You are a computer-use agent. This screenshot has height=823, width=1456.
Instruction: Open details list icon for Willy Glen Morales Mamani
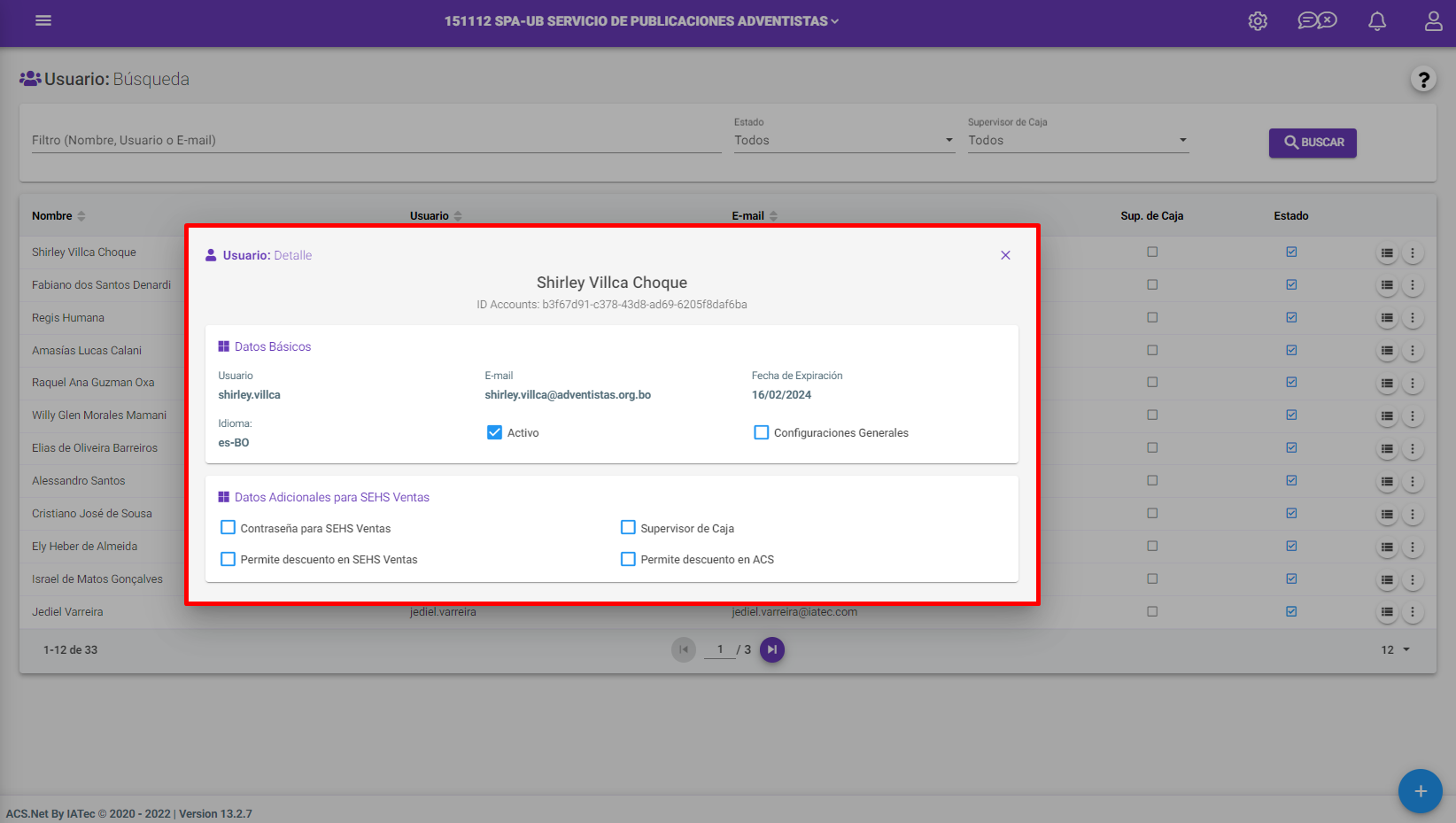(1387, 416)
